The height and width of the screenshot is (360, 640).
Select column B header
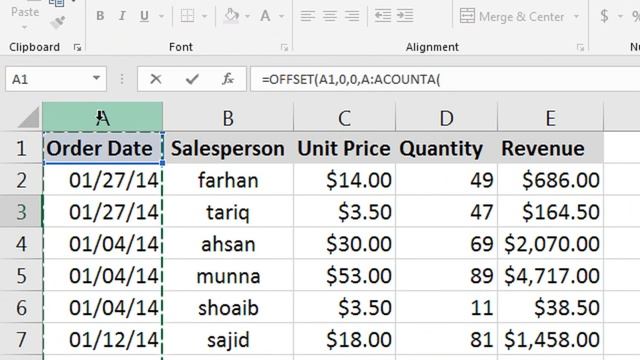tap(228, 117)
